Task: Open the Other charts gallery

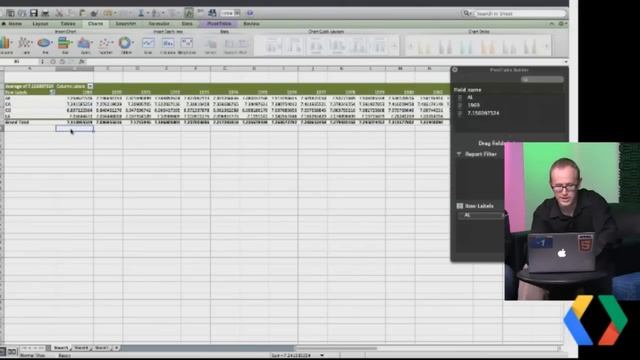Action: point(126,45)
